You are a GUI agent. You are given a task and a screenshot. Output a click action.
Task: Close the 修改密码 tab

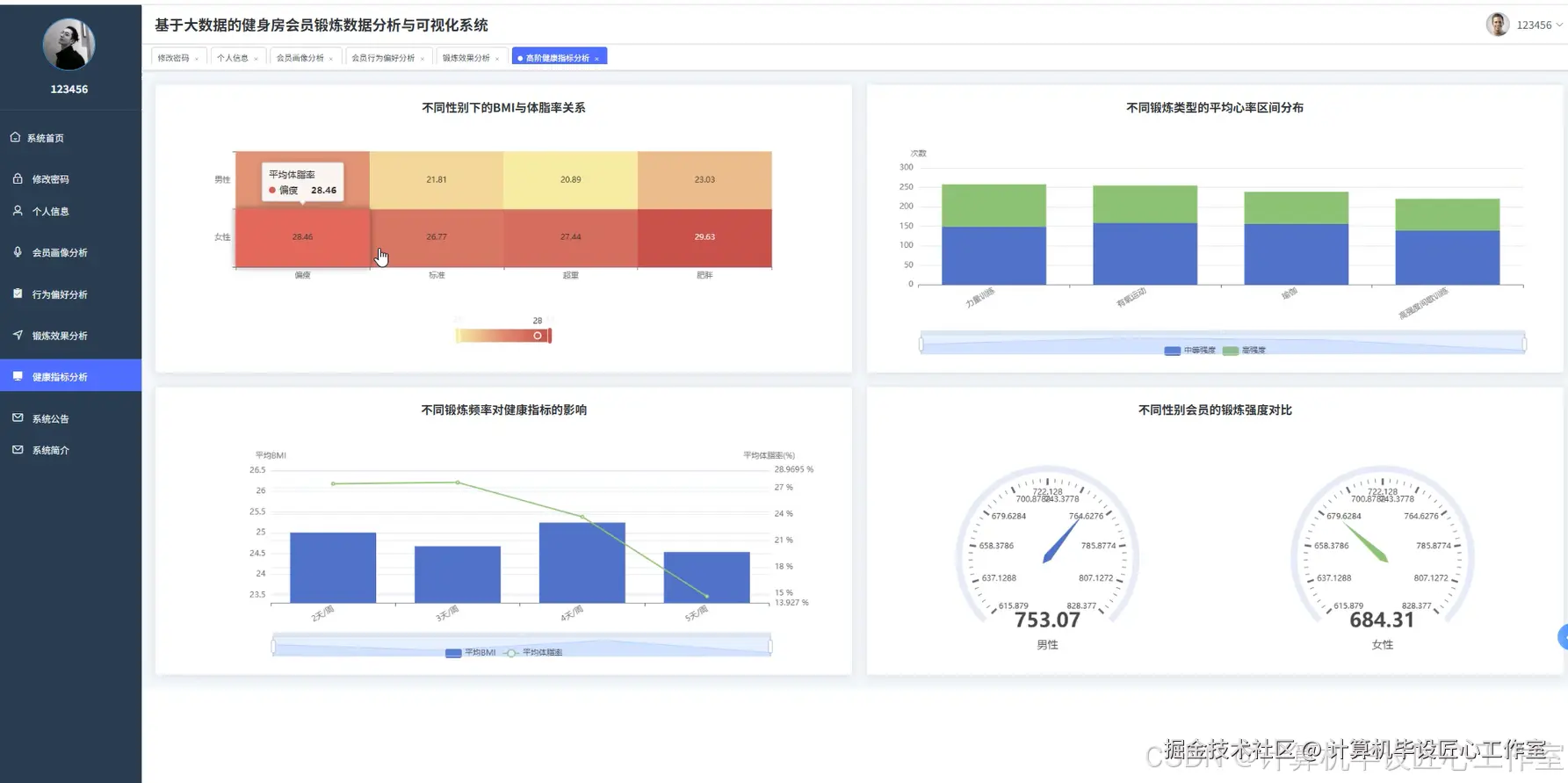tap(197, 59)
